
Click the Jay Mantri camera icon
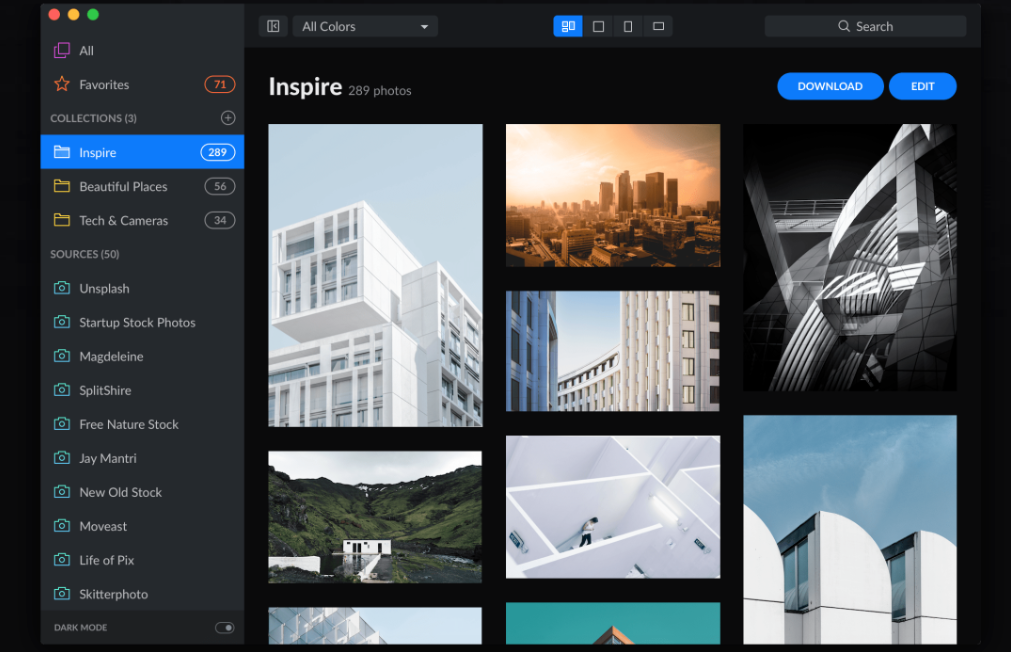[x=62, y=458]
